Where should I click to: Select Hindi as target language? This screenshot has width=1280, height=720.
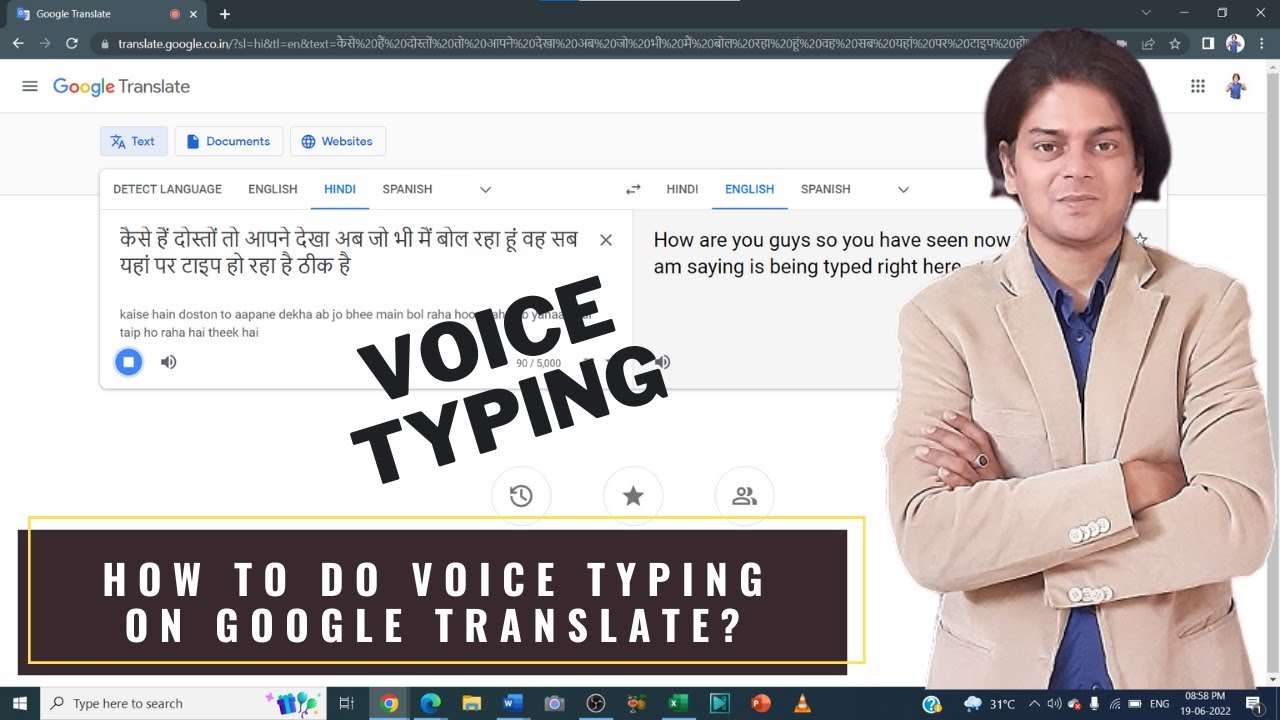682,189
